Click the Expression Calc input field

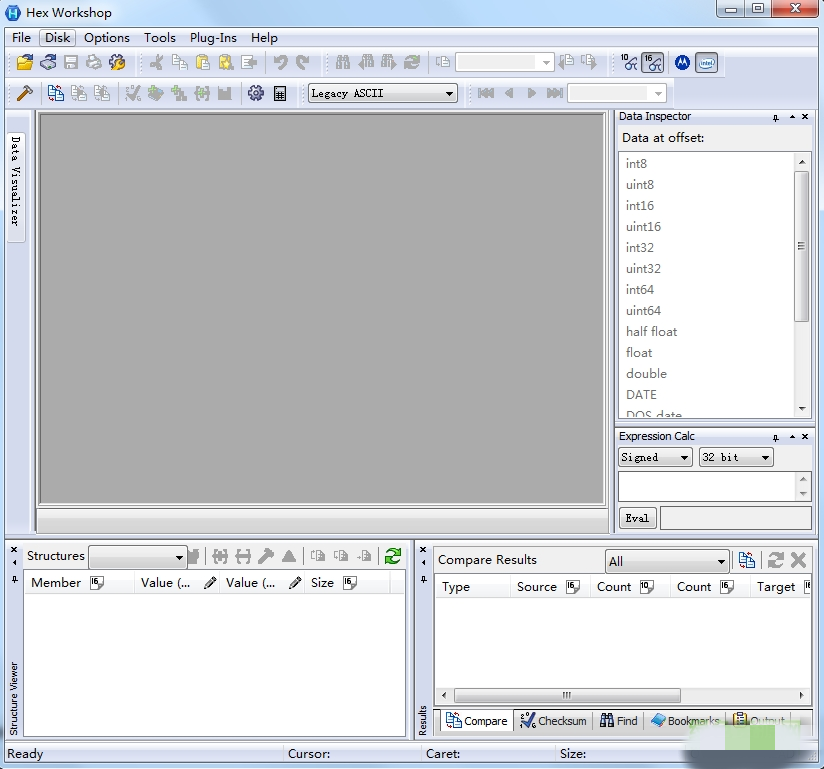[706, 486]
